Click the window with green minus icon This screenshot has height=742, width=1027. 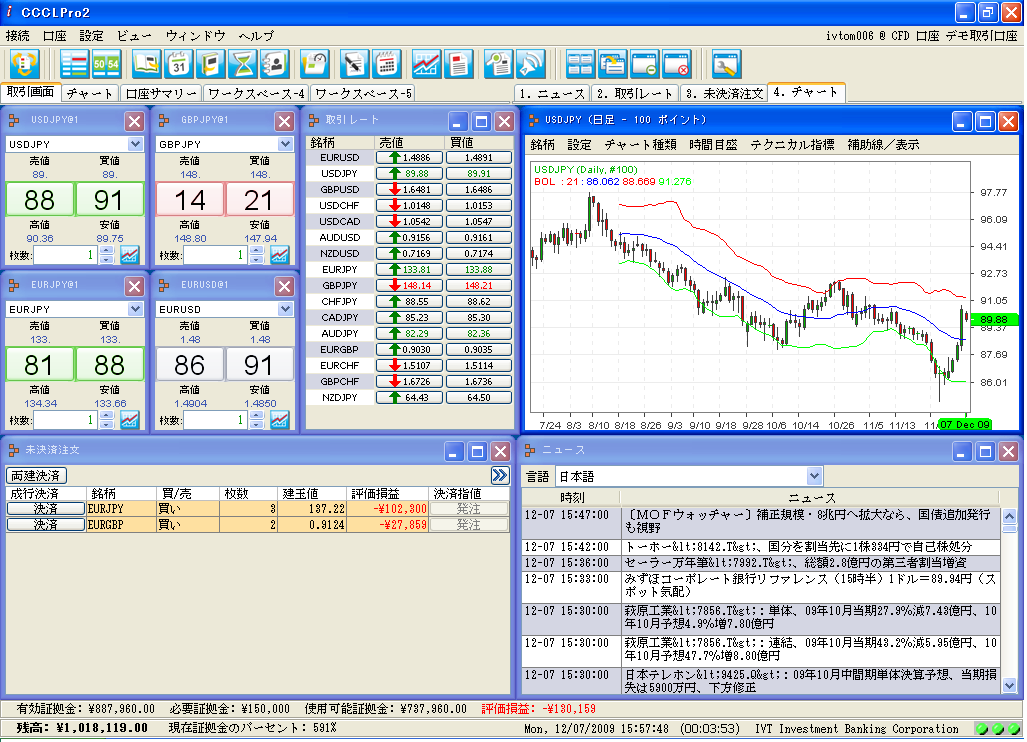pyautogui.click(x=644, y=64)
